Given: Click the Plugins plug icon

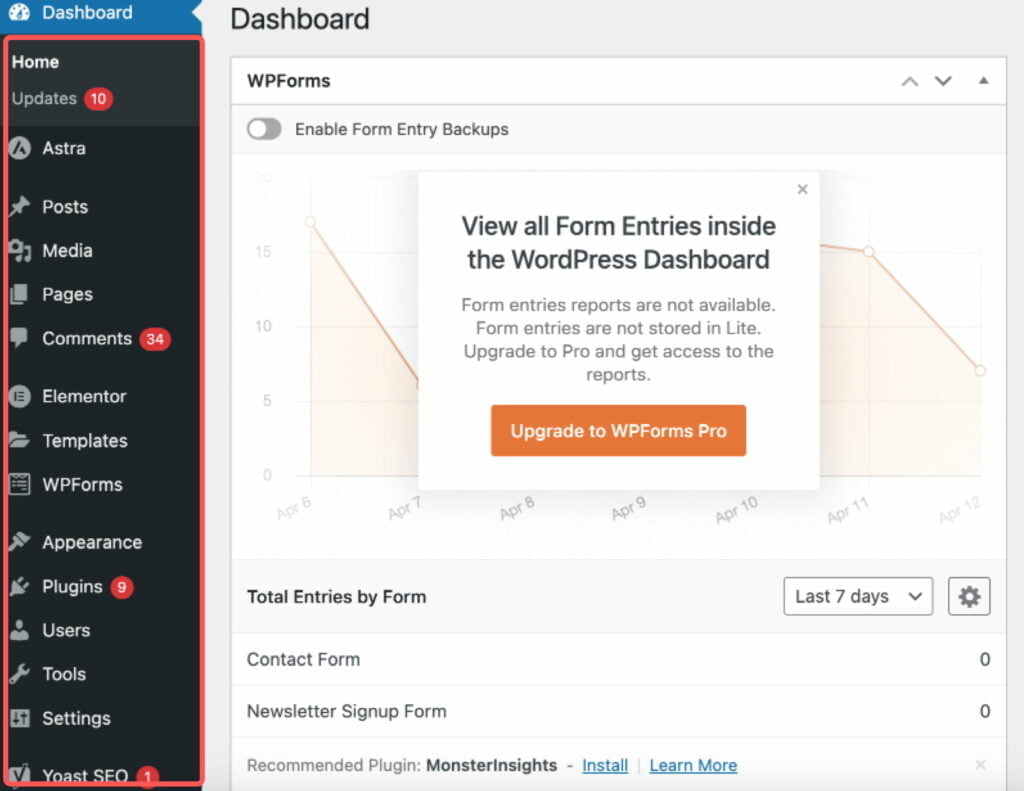Looking at the screenshot, I should click(x=20, y=586).
